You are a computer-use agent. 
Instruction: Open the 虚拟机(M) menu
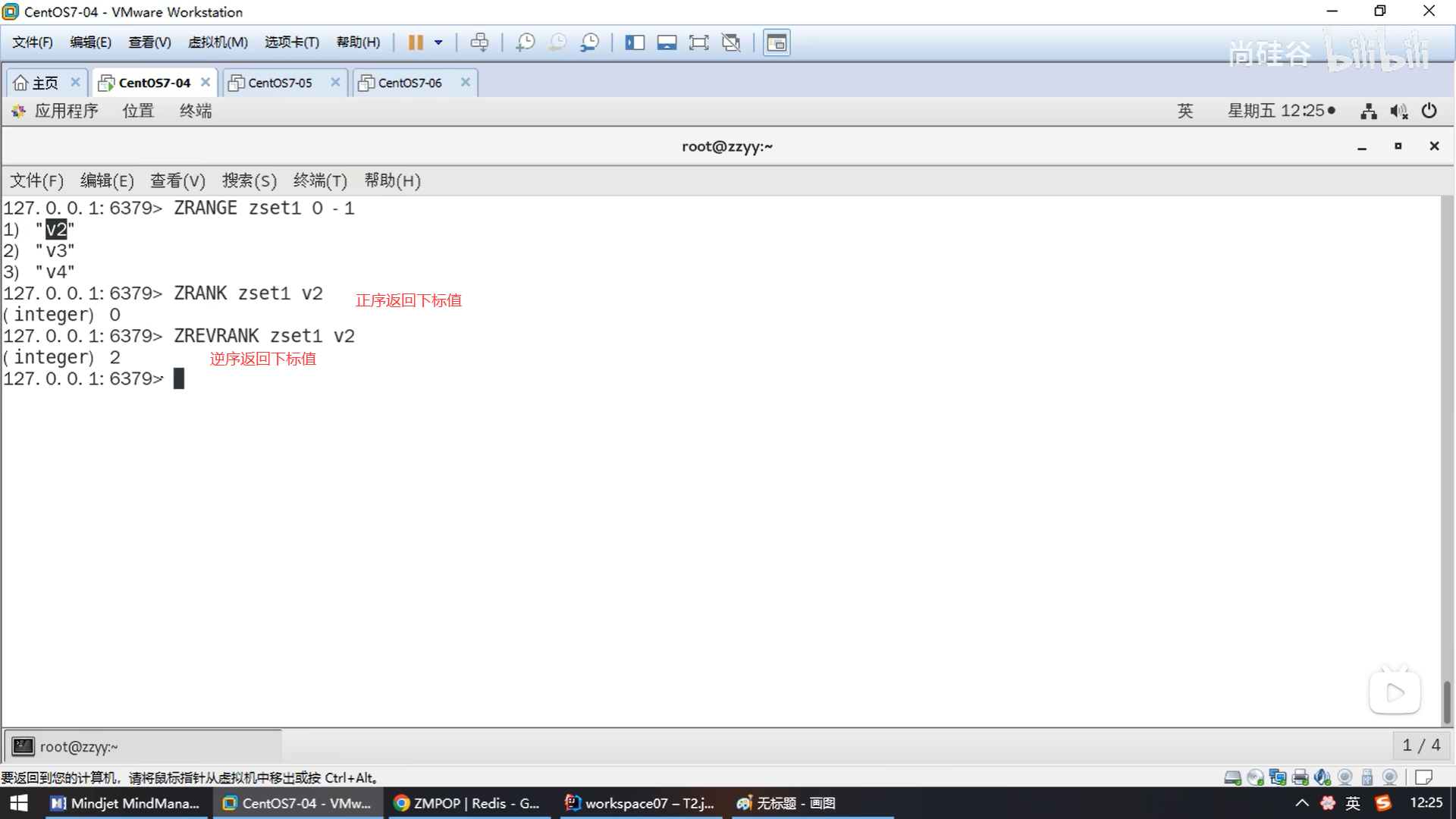point(218,42)
